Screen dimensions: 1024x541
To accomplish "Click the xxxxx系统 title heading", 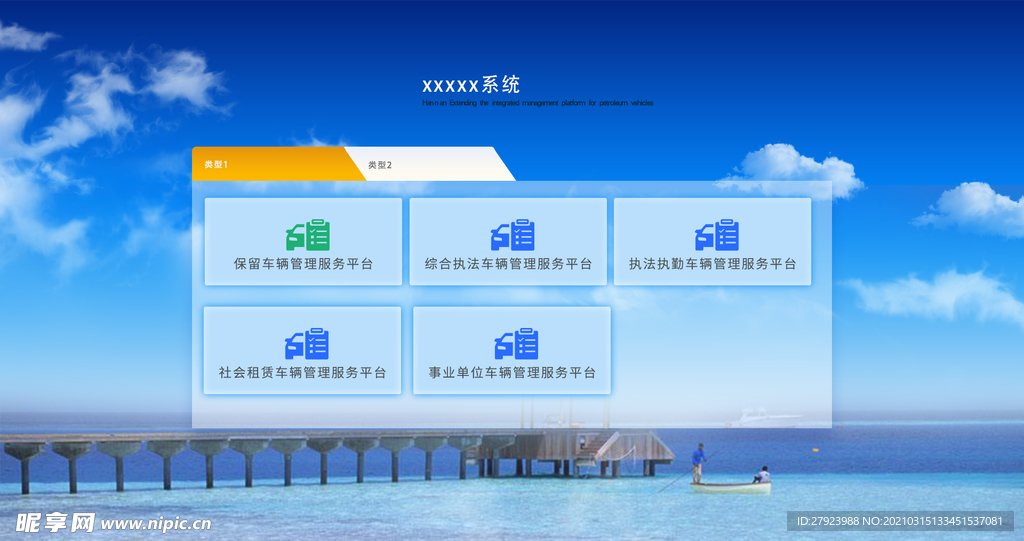I will [x=471, y=85].
